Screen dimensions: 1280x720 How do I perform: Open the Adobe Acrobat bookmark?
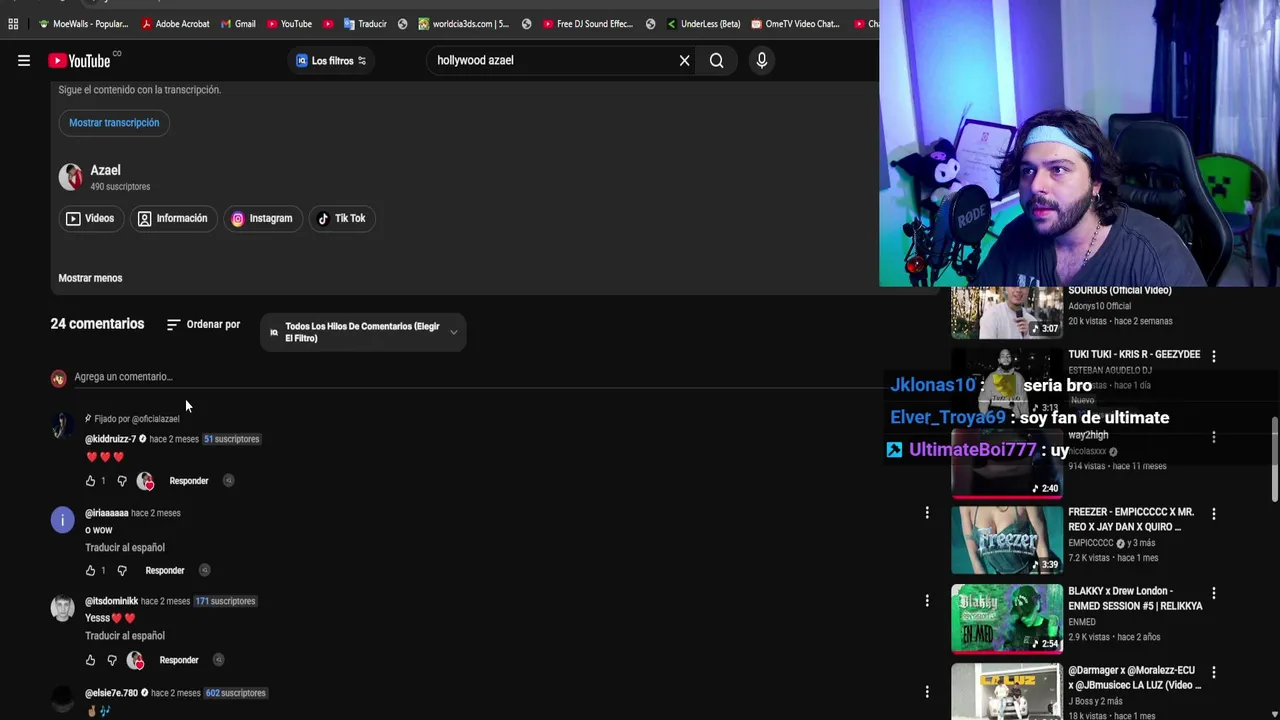coord(175,24)
